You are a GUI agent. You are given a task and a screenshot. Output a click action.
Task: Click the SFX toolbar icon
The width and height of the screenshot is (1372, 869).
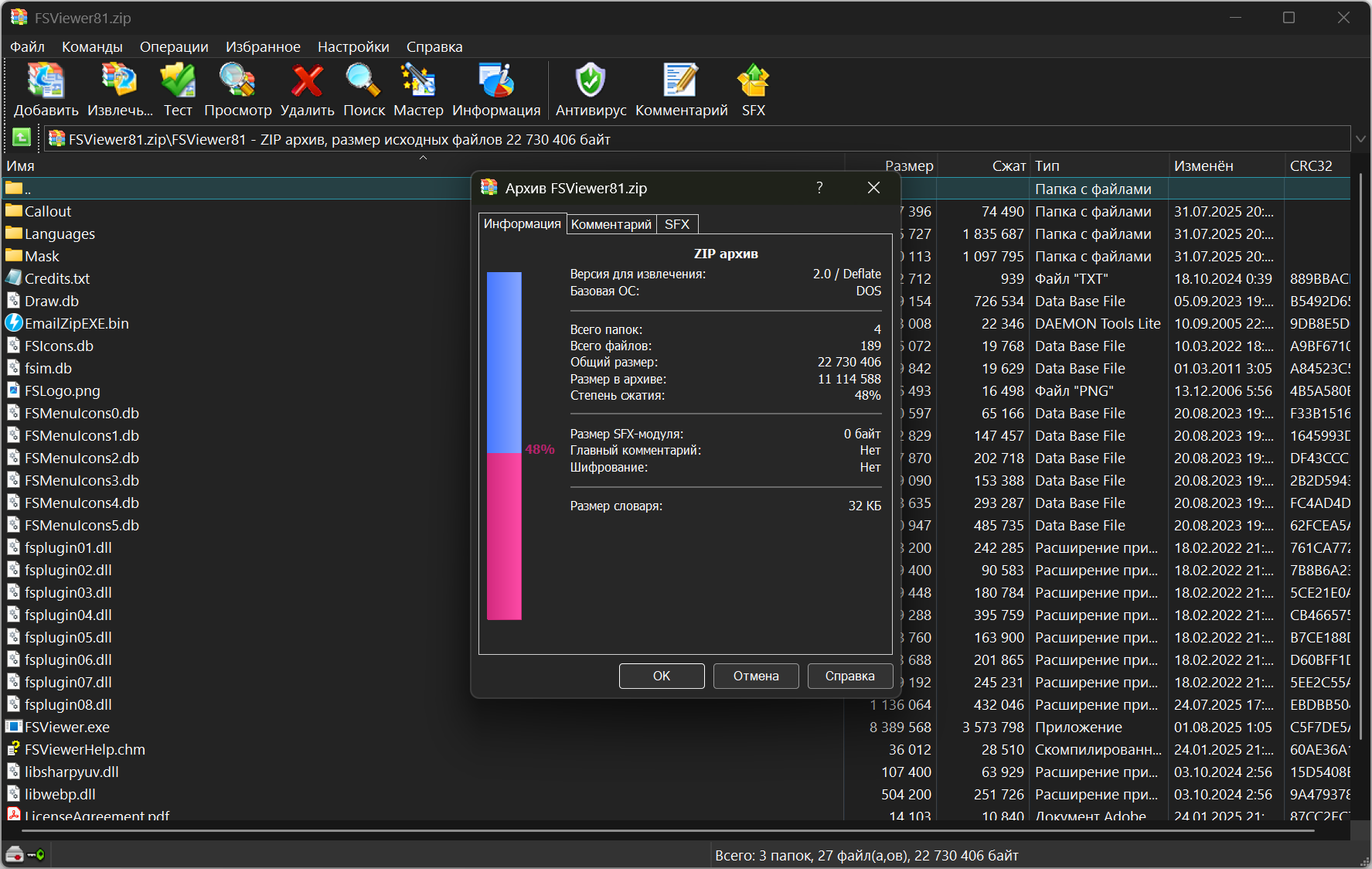[753, 81]
